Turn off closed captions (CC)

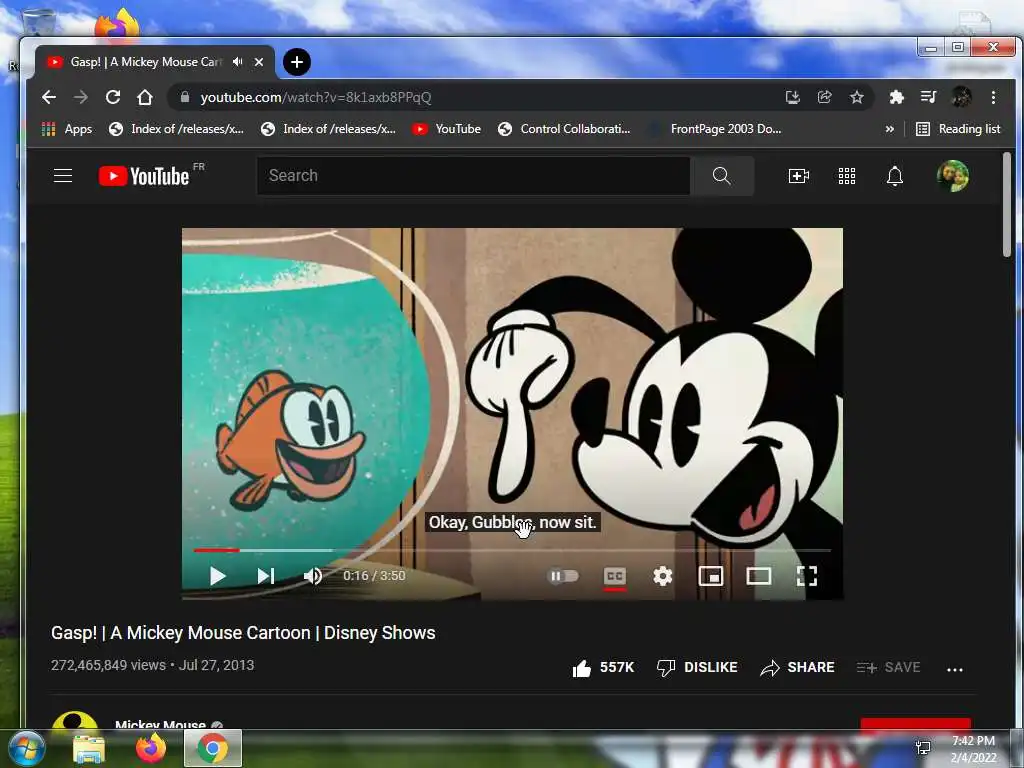tap(615, 577)
